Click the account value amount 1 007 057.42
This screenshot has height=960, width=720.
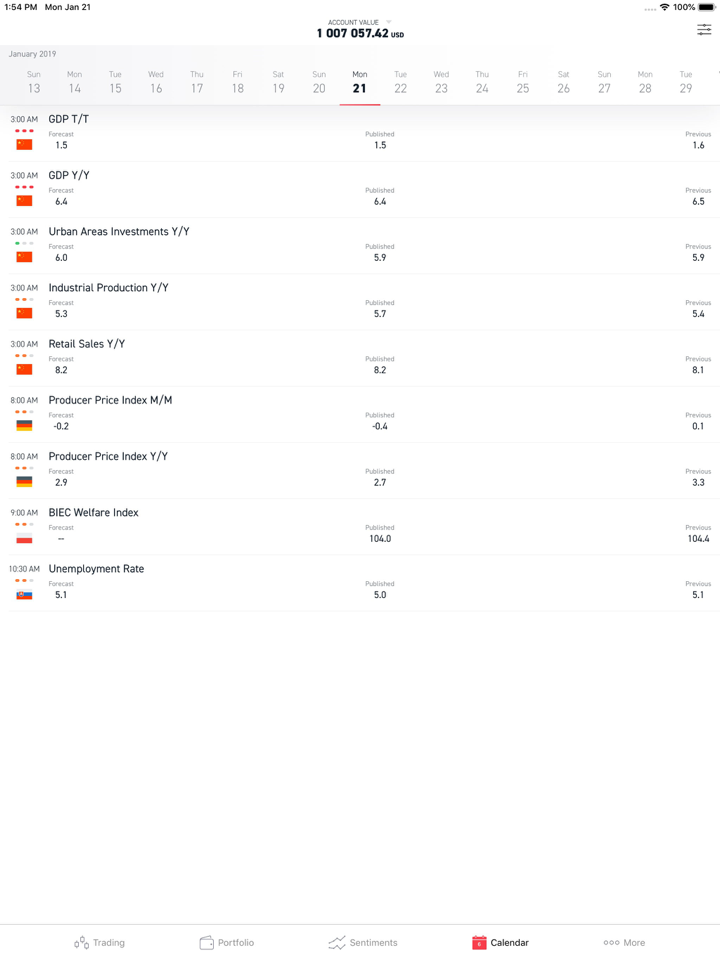pos(353,34)
